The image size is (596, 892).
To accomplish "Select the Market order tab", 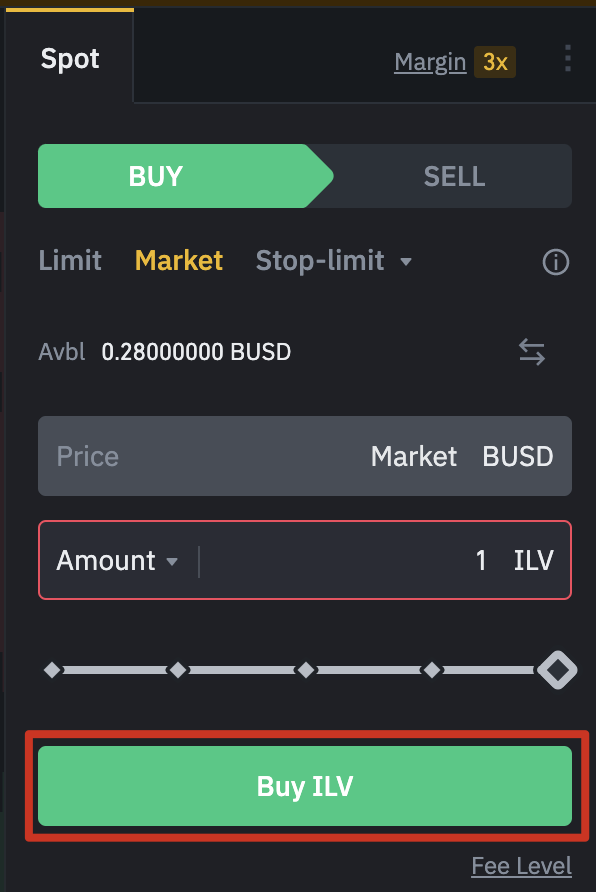I will click(x=178, y=261).
